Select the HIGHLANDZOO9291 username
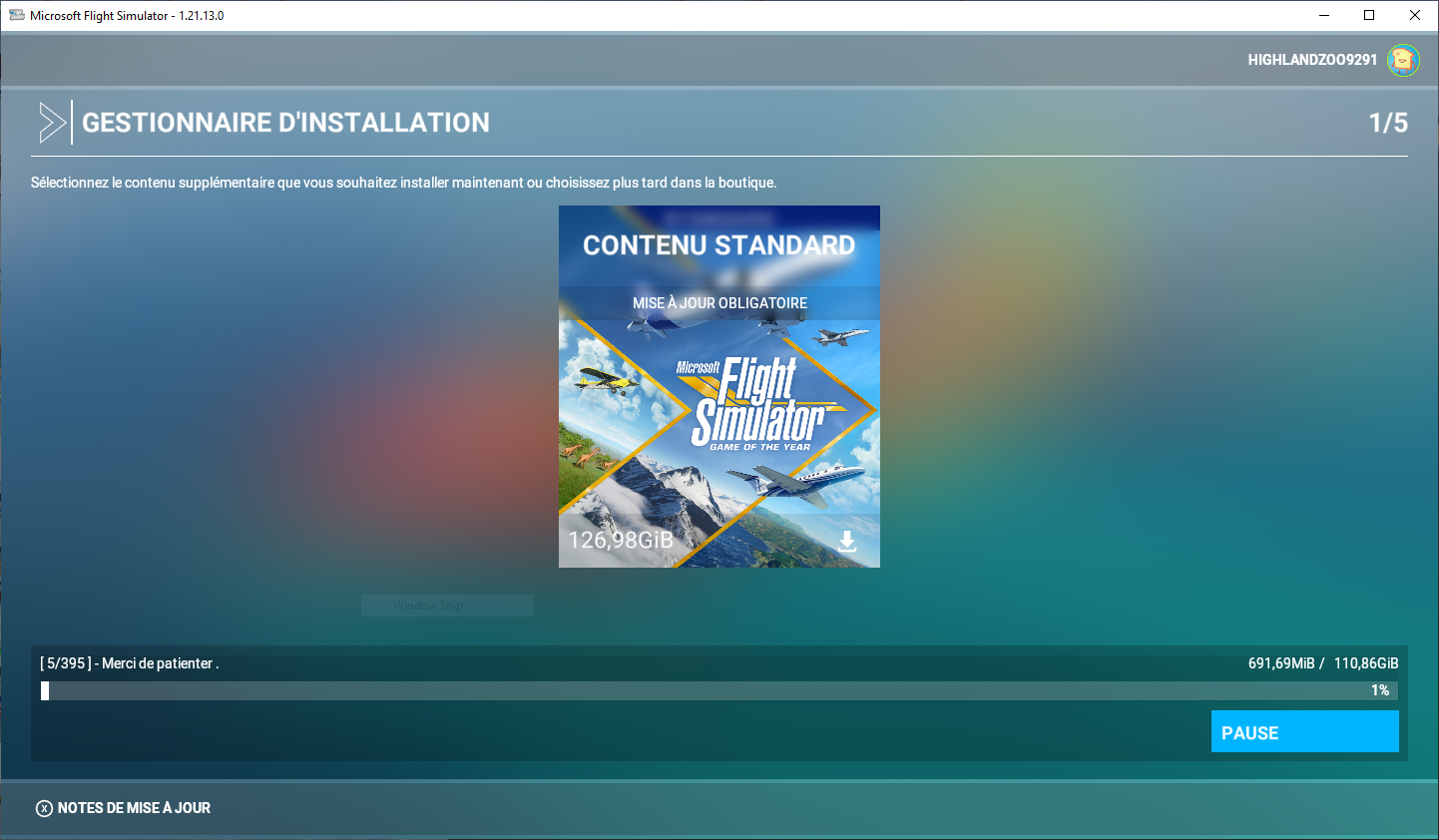The height and width of the screenshot is (840, 1439). pos(1312,60)
